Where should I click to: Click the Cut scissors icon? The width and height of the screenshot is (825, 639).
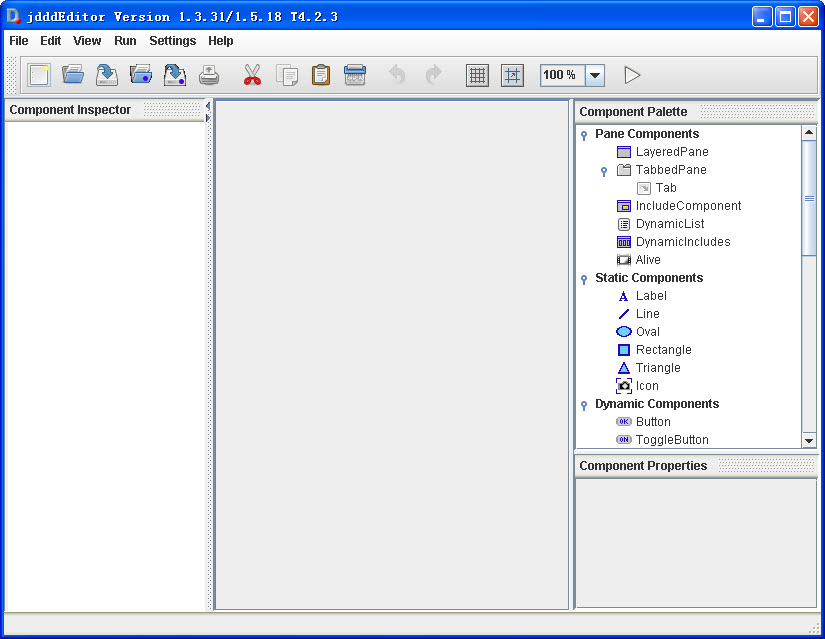click(x=252, y=75)
